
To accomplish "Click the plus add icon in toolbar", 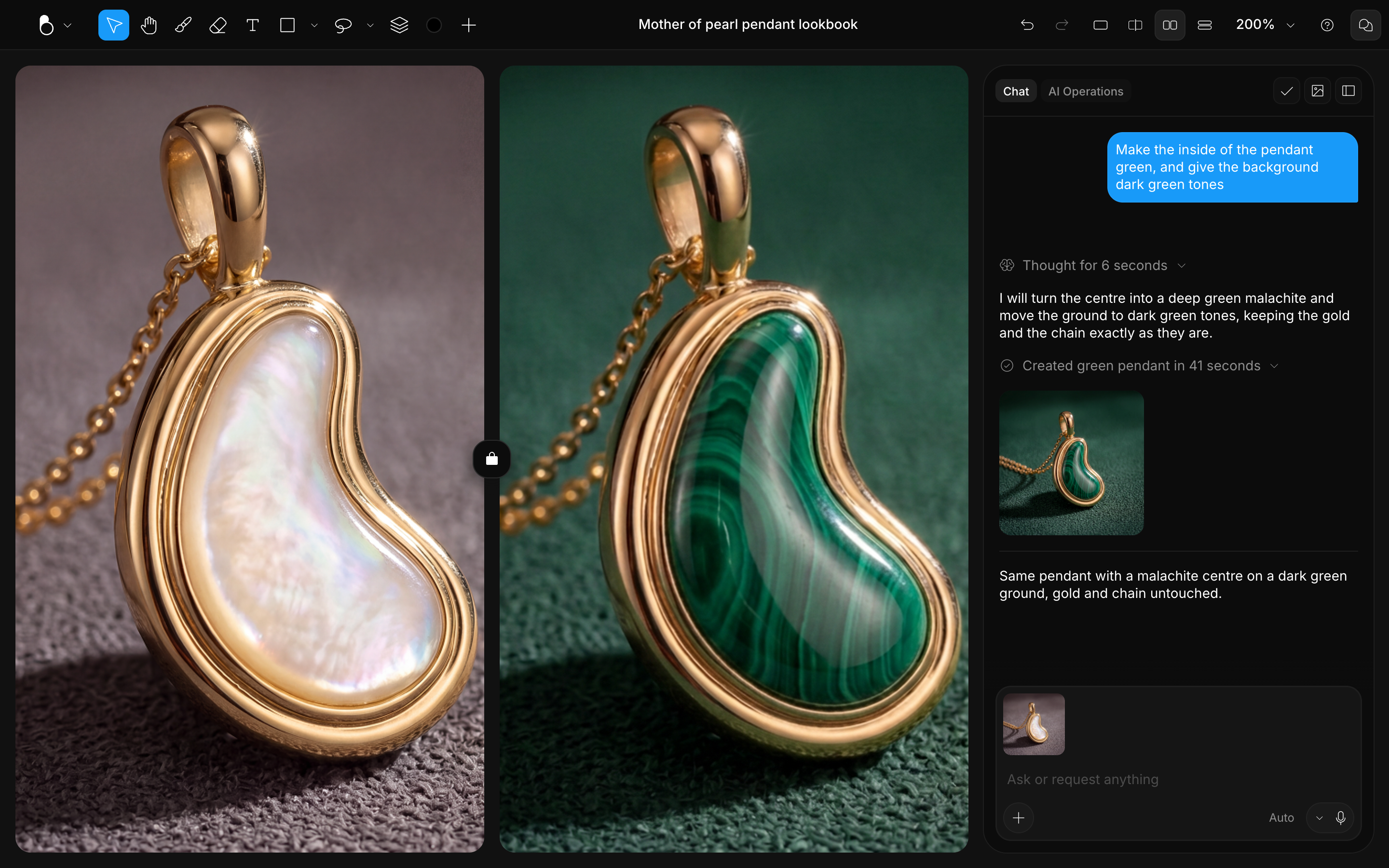I will coord(469,25).
